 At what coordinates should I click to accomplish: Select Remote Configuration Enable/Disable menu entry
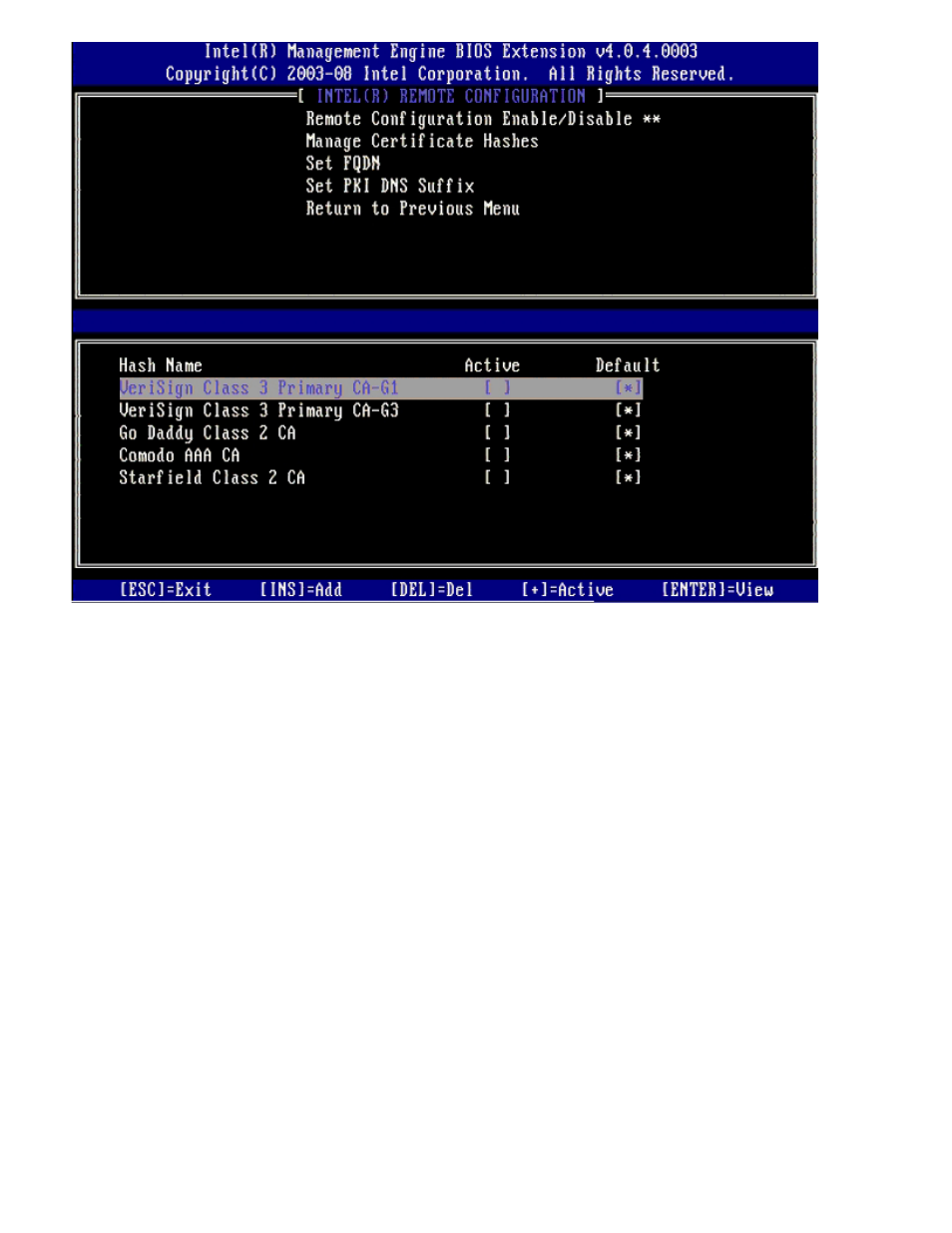click(483, 119)
